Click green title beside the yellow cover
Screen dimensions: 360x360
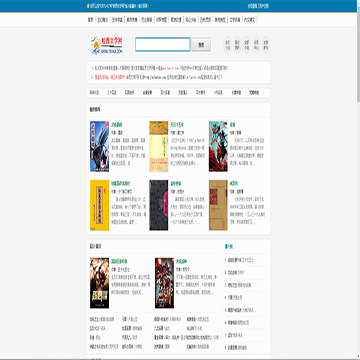pos(121,184)
